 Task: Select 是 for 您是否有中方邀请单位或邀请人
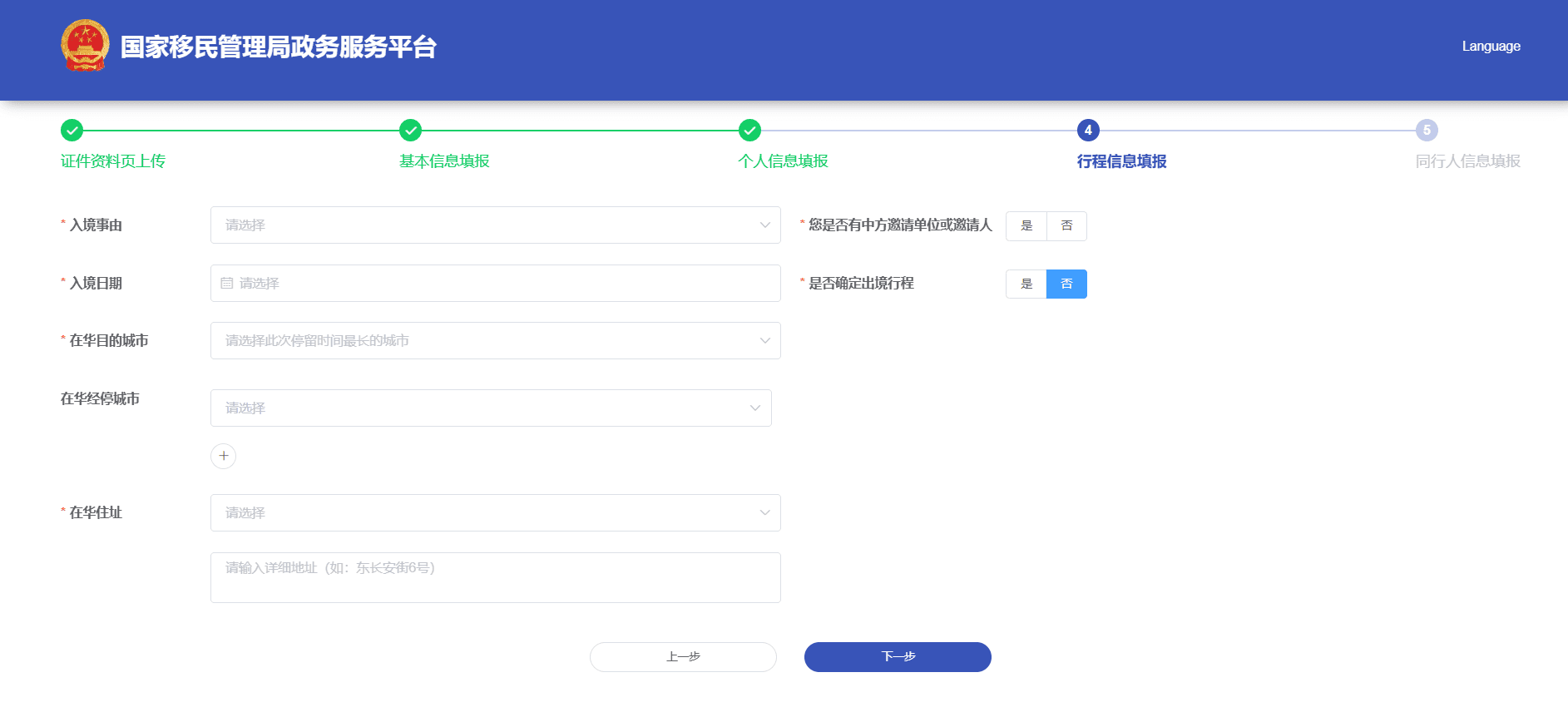pyautogui.click(x=1026, y=225)
